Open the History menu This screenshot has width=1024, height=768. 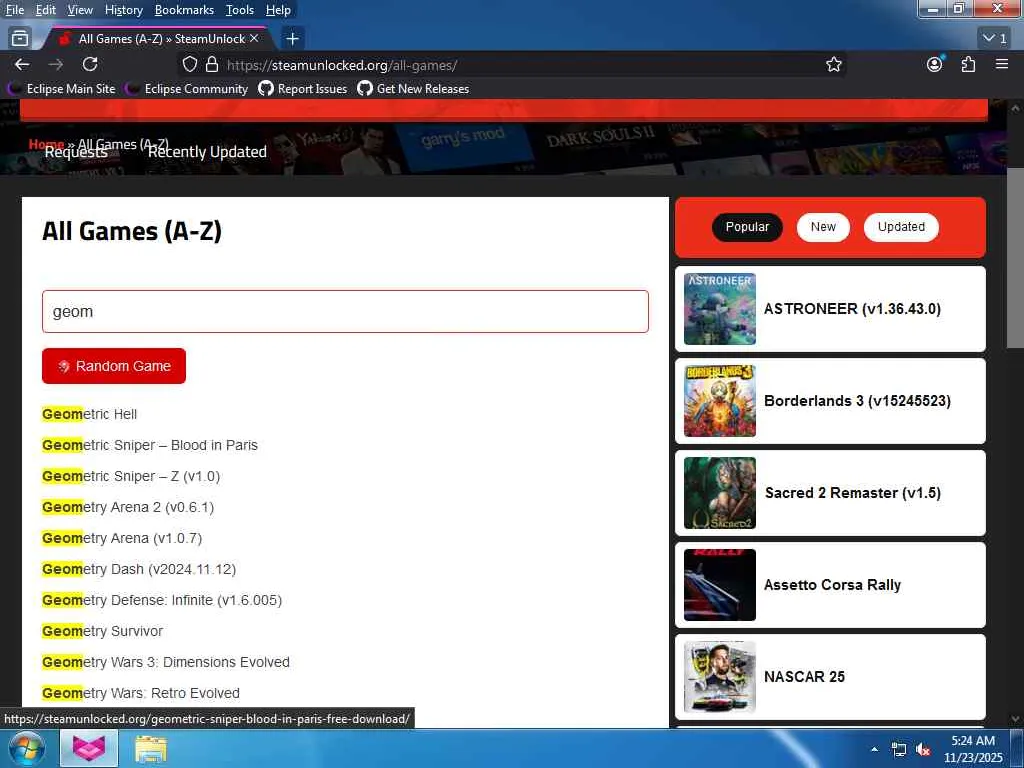pos(123,10)
